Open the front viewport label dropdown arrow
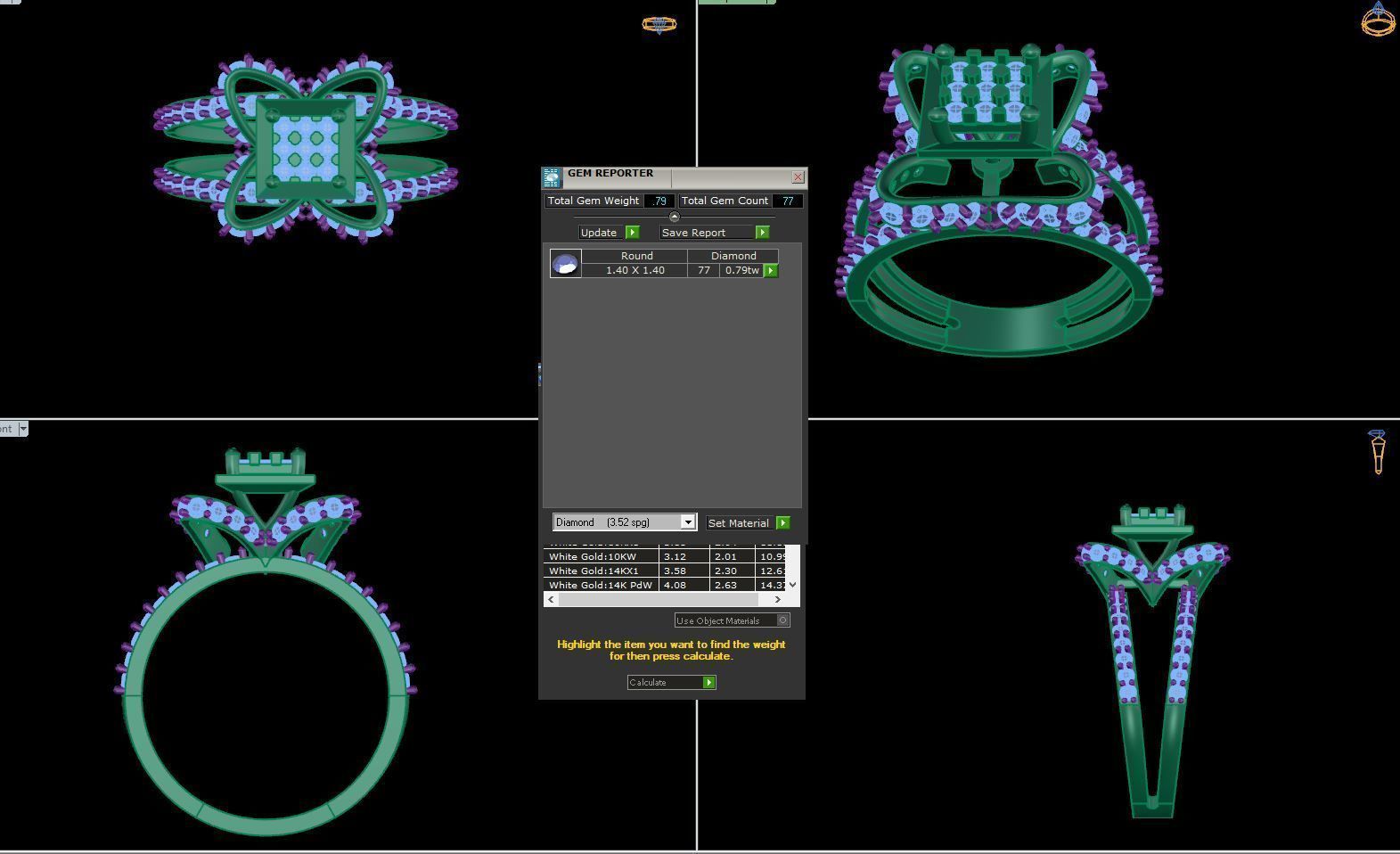This screenshot has width=1400, height=854. coord(23,429)
